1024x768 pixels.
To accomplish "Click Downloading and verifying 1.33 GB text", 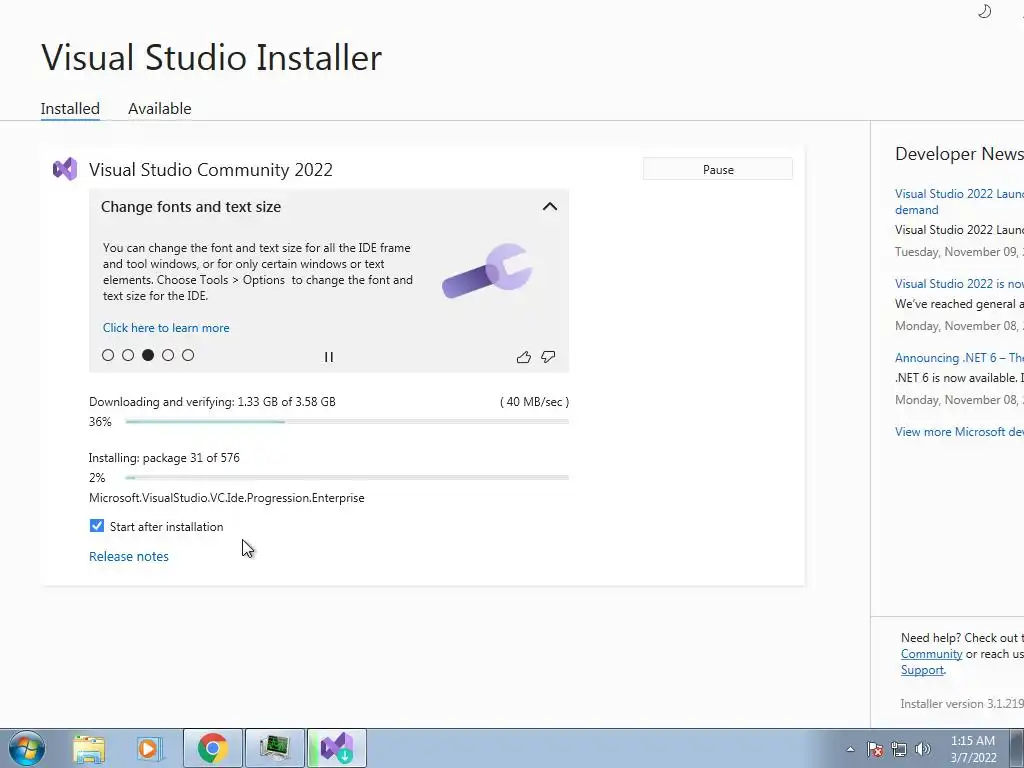I will point(212,402).
